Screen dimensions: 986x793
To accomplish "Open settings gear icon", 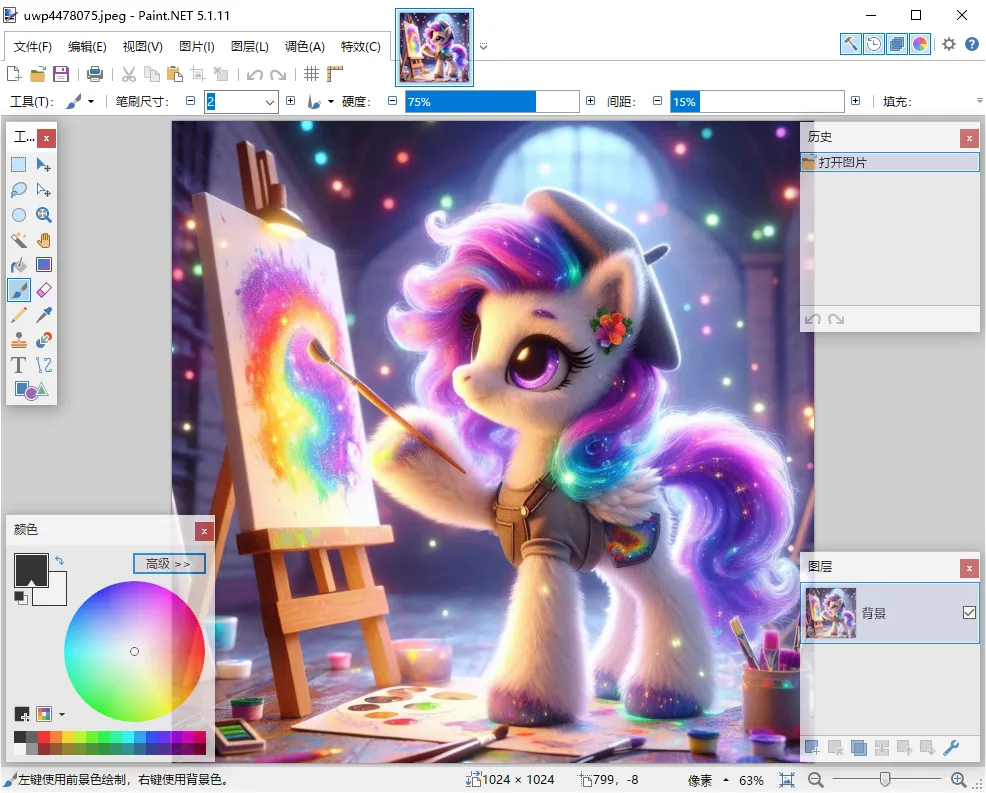I will click(x=949, y=44).
